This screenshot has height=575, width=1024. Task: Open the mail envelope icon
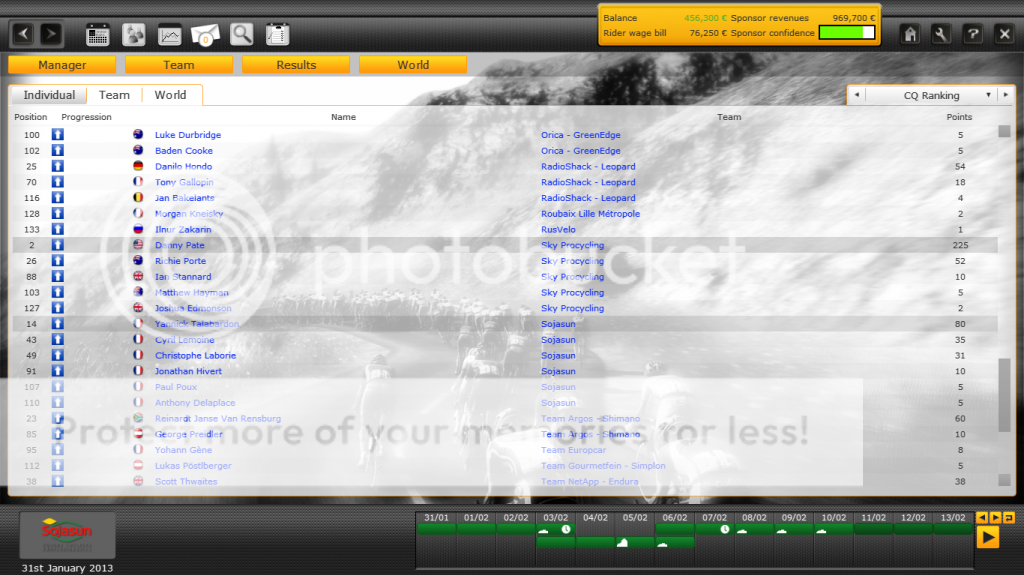click(205, 35)
